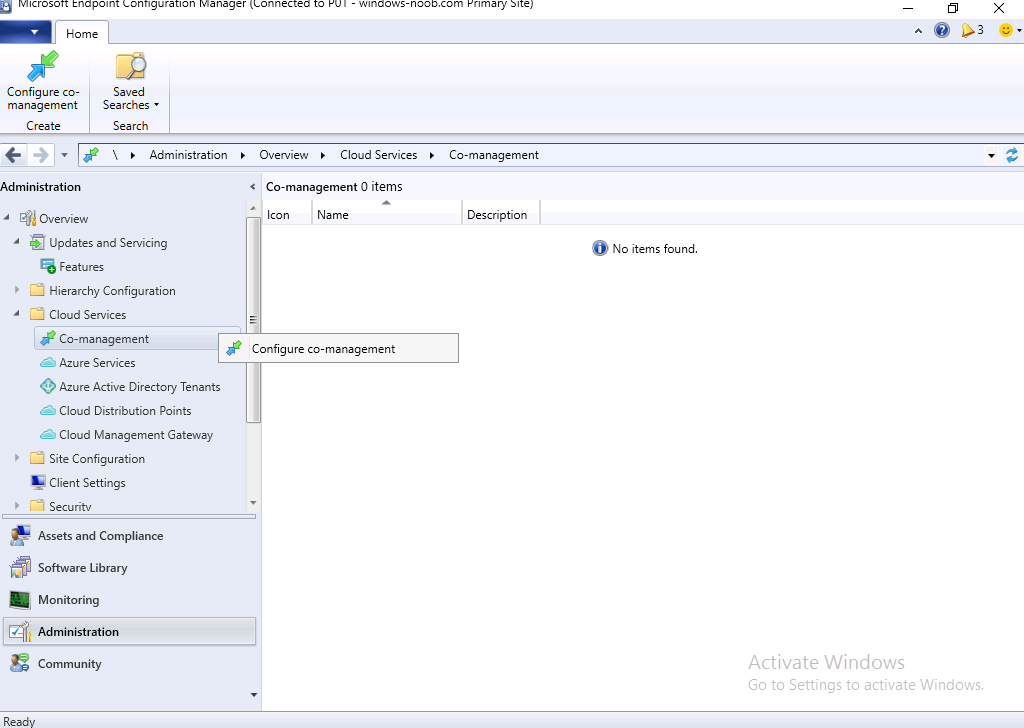
Task: Select the Client Settings tree item
Action: click(87, 483)
